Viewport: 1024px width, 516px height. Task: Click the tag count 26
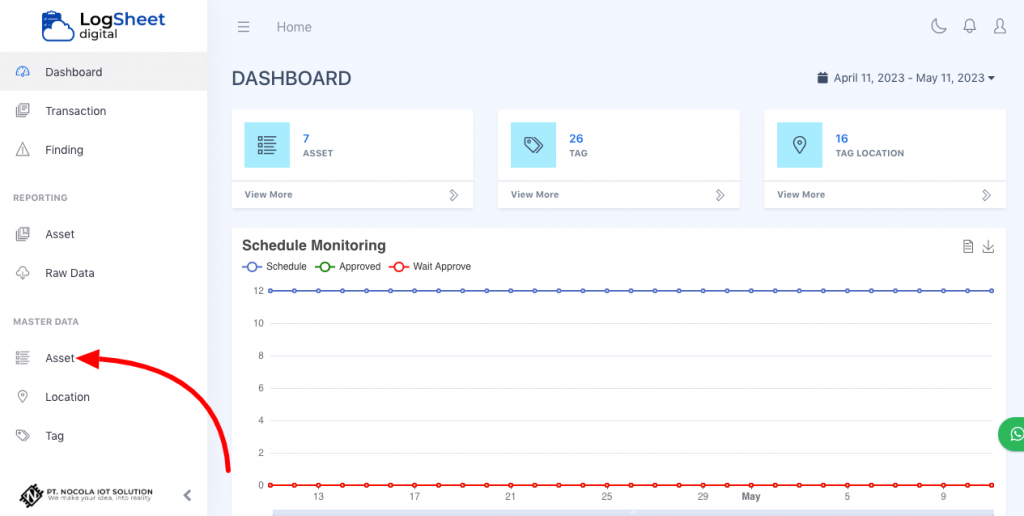tap(576, 138)
